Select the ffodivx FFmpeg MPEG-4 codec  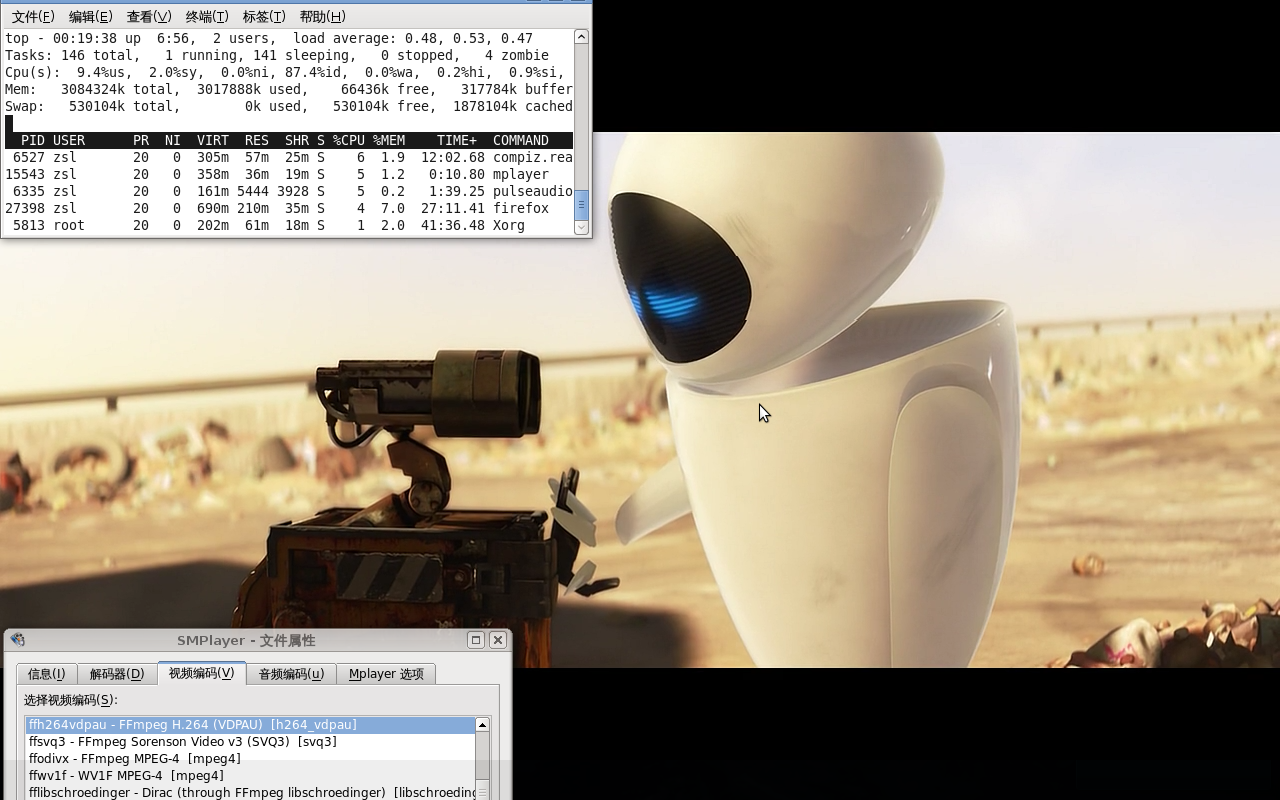click(x=250, y=759)
